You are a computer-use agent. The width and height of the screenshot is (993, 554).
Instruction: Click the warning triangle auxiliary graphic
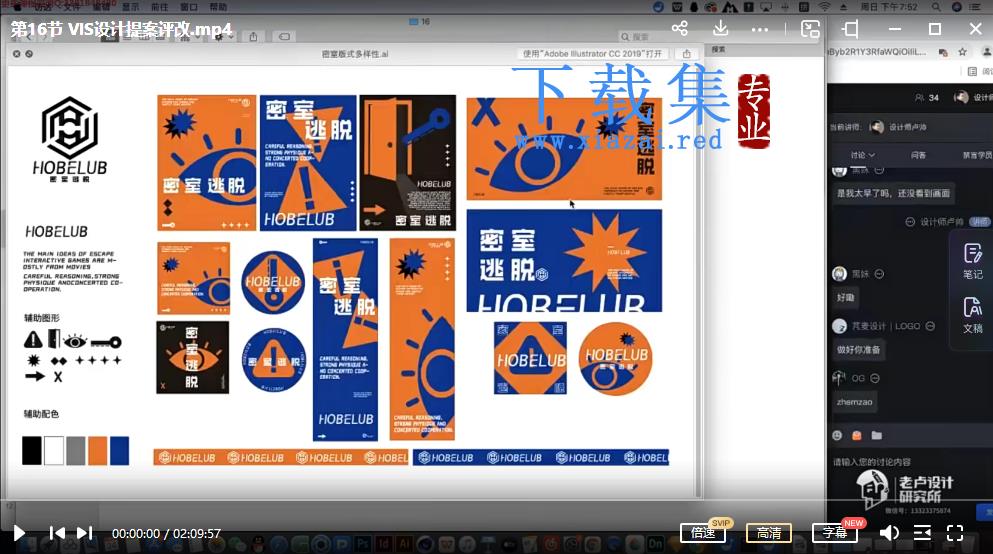pos(33,340)
